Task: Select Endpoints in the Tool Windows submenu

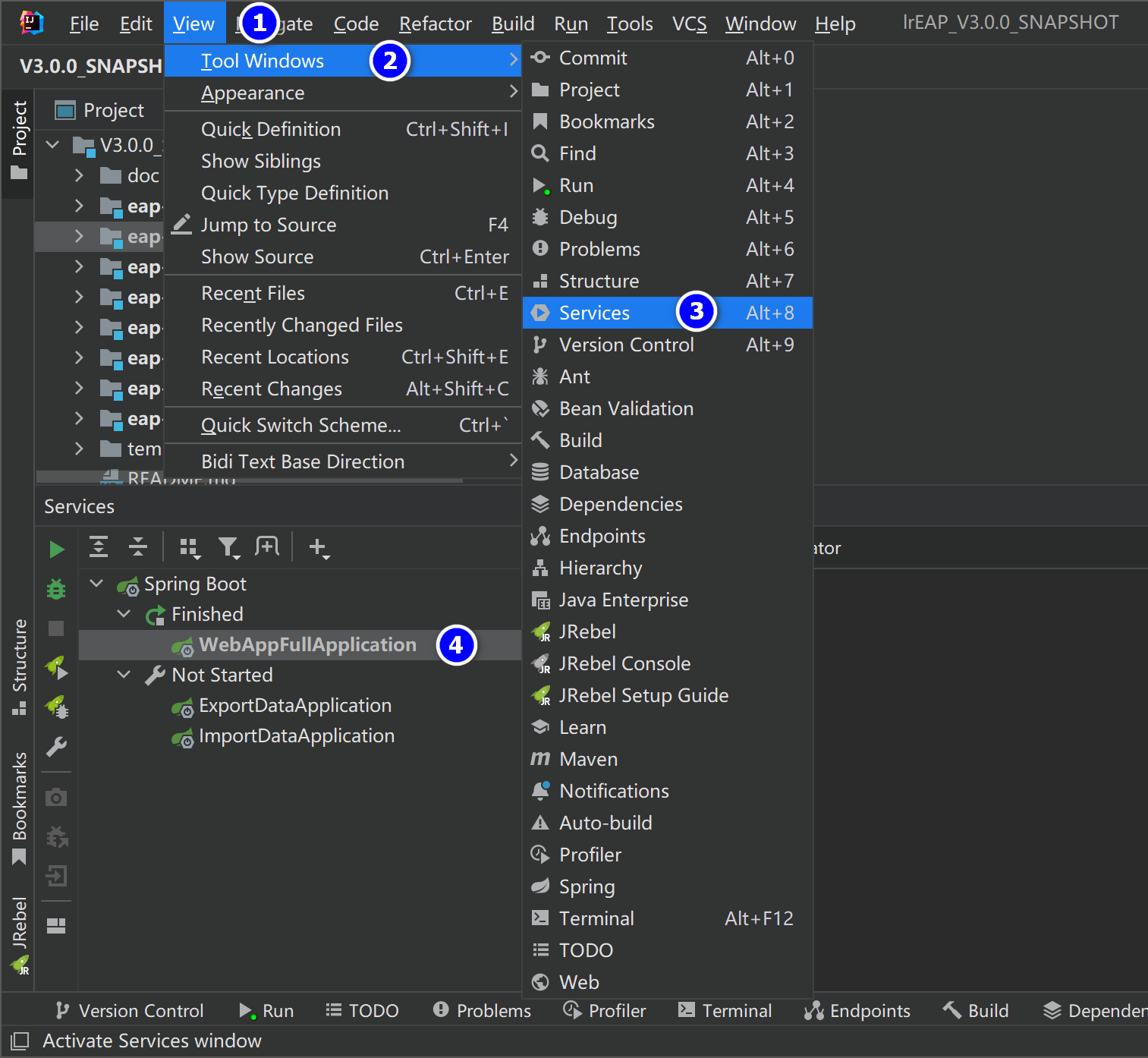Action: pos(668,536)
